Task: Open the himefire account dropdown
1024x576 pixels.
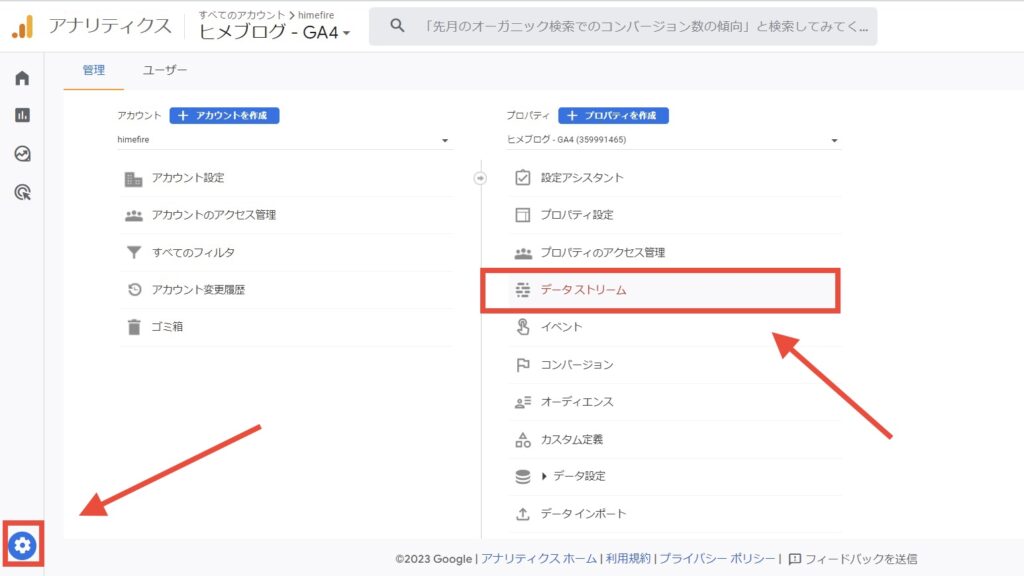Action: pyautogui.click(x=285, y=140)
